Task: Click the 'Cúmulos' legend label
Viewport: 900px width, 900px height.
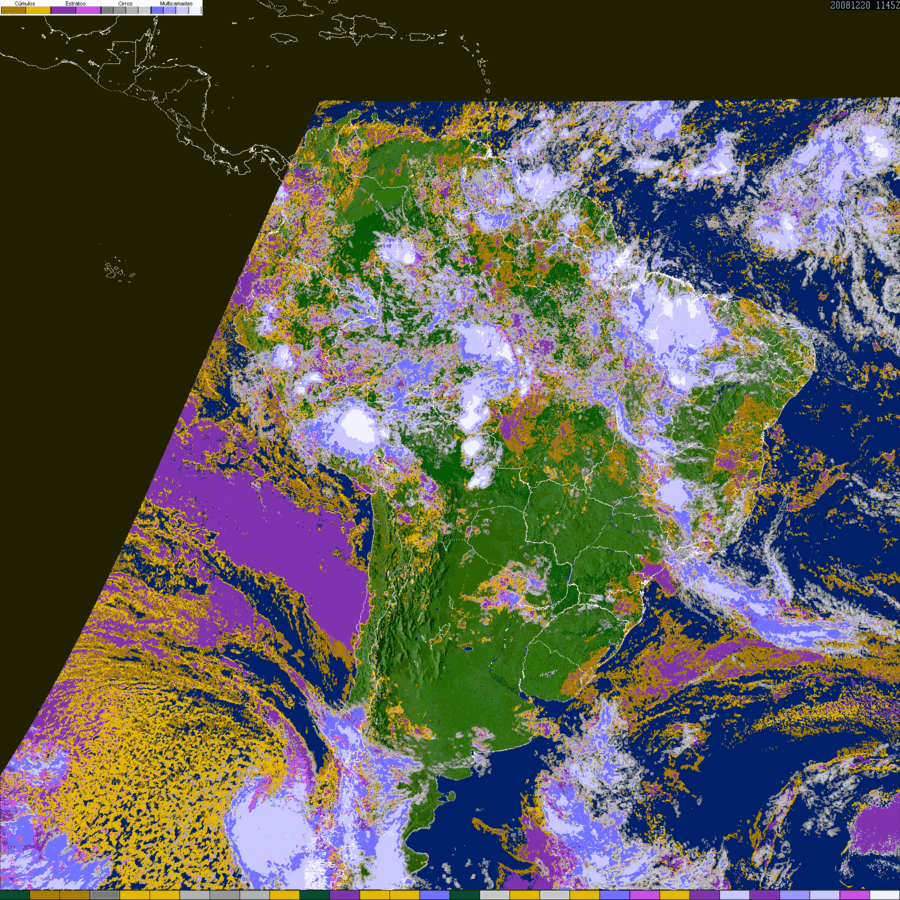Action: coord(25,3)
